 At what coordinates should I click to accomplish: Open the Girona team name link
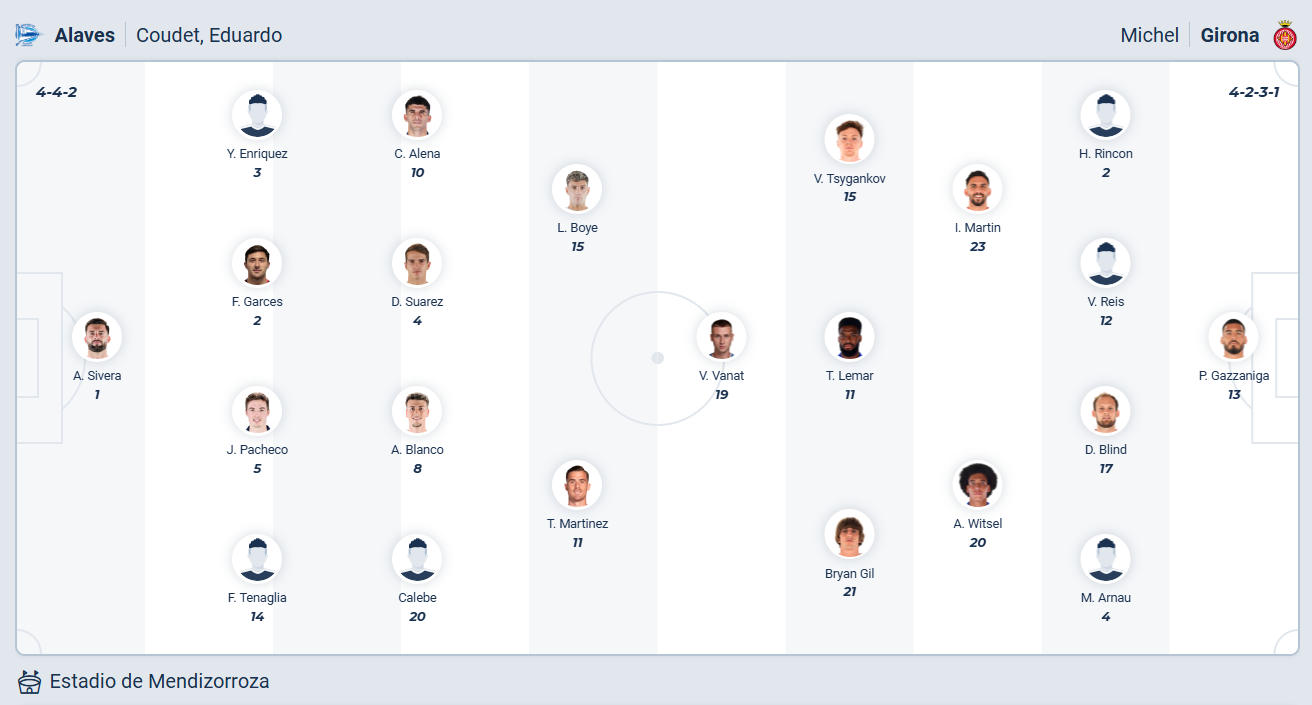[1229, 35]
